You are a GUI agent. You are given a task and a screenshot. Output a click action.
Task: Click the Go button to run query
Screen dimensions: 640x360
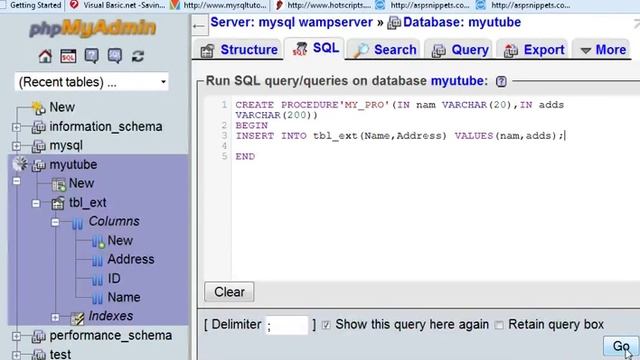click(x=621, y=346)
